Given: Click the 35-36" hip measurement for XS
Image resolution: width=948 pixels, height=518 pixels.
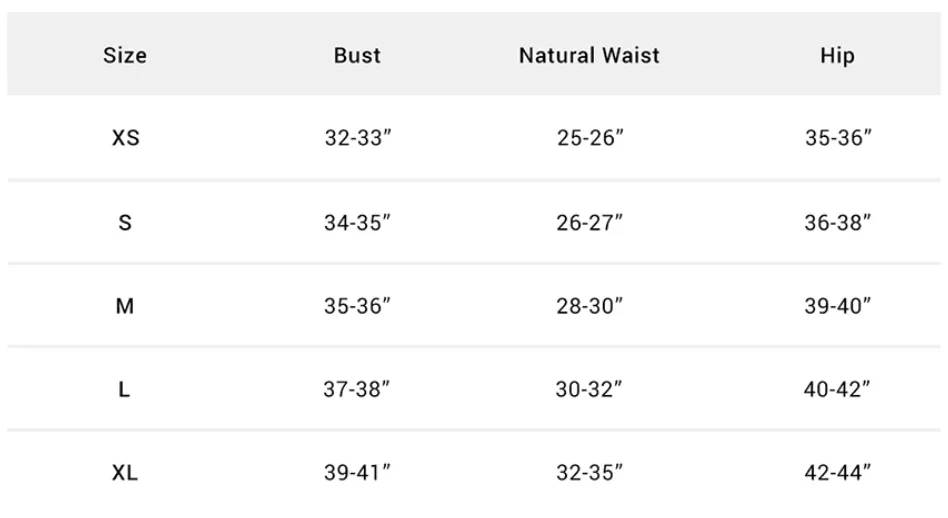Looking at the screenshot, I should [838, 138].
